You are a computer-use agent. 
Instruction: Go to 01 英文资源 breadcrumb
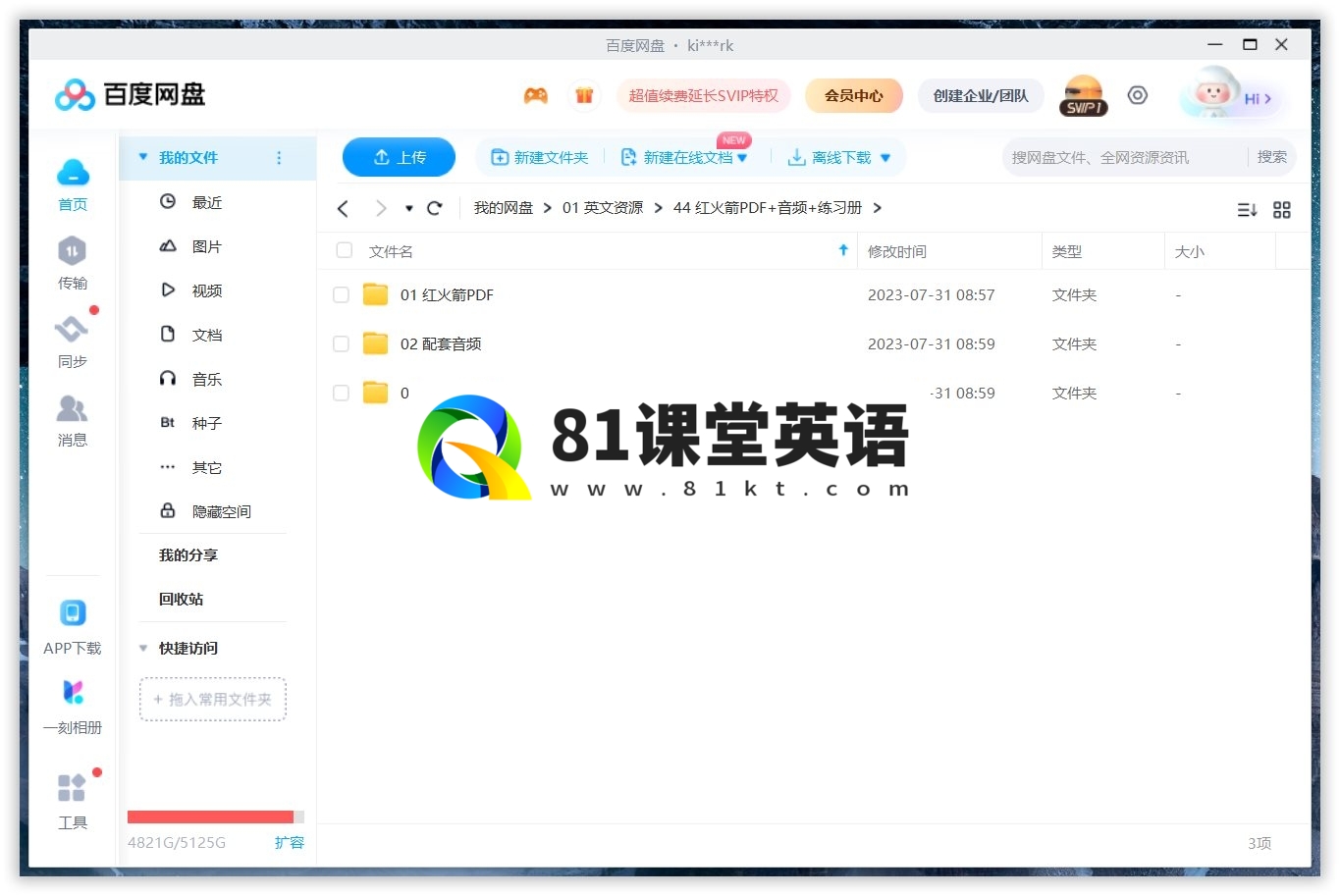603,208
